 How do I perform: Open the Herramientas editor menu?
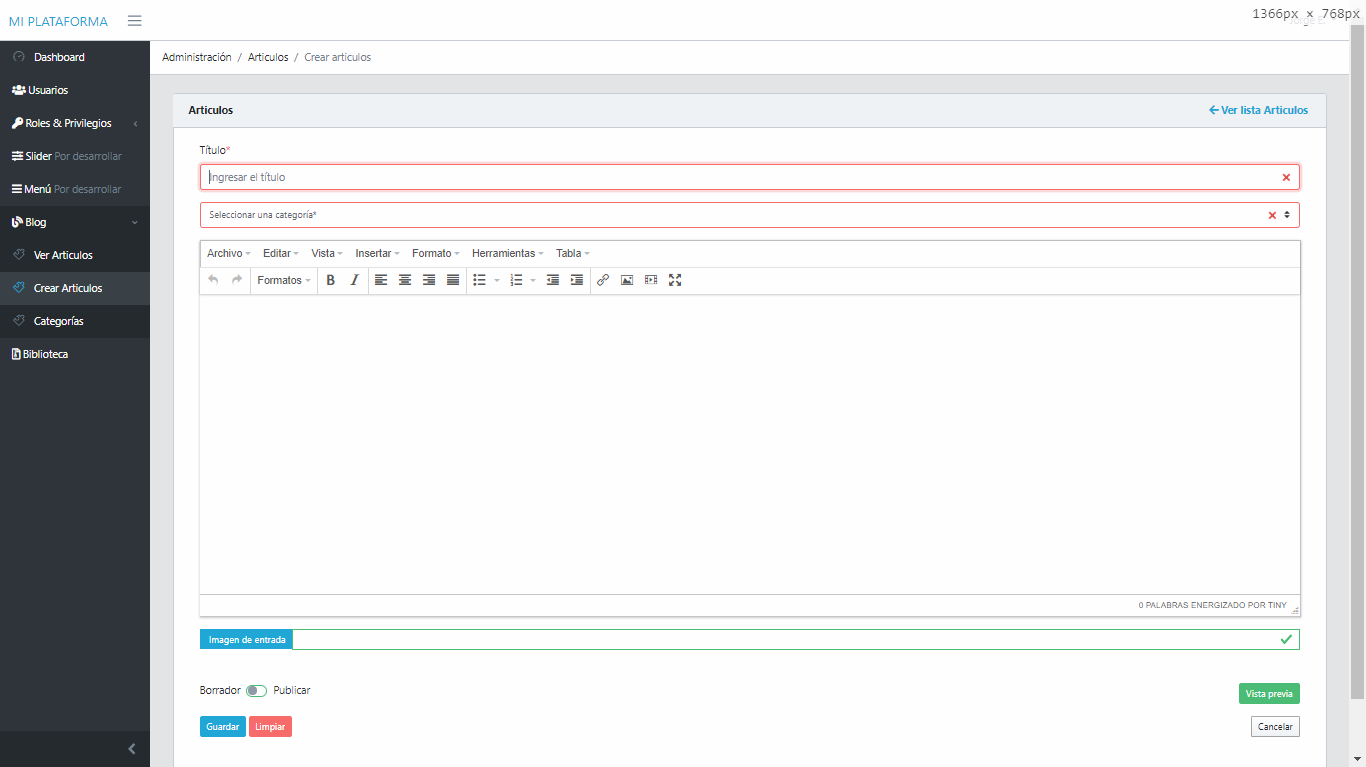click(x=508, y=254)
